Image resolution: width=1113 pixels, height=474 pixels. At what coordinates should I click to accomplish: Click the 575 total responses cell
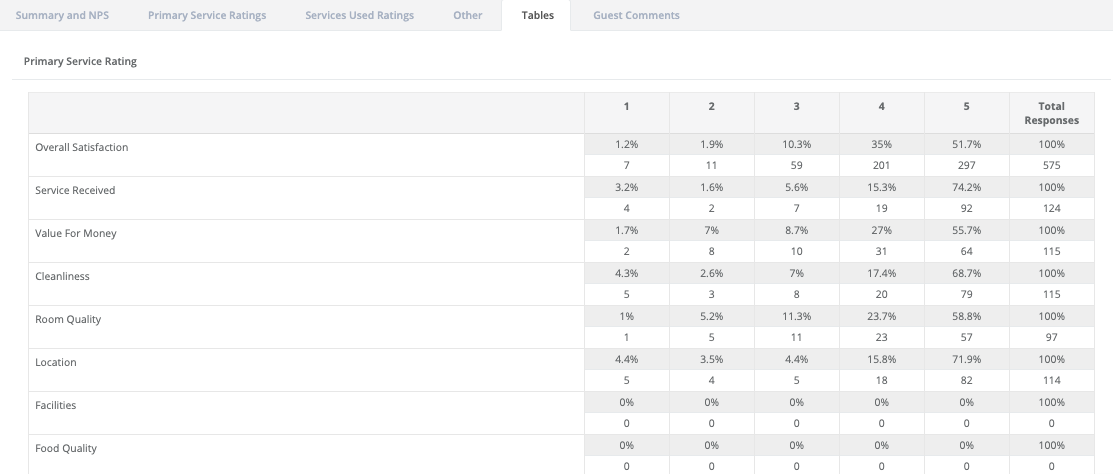click(x=1051, y=166)
